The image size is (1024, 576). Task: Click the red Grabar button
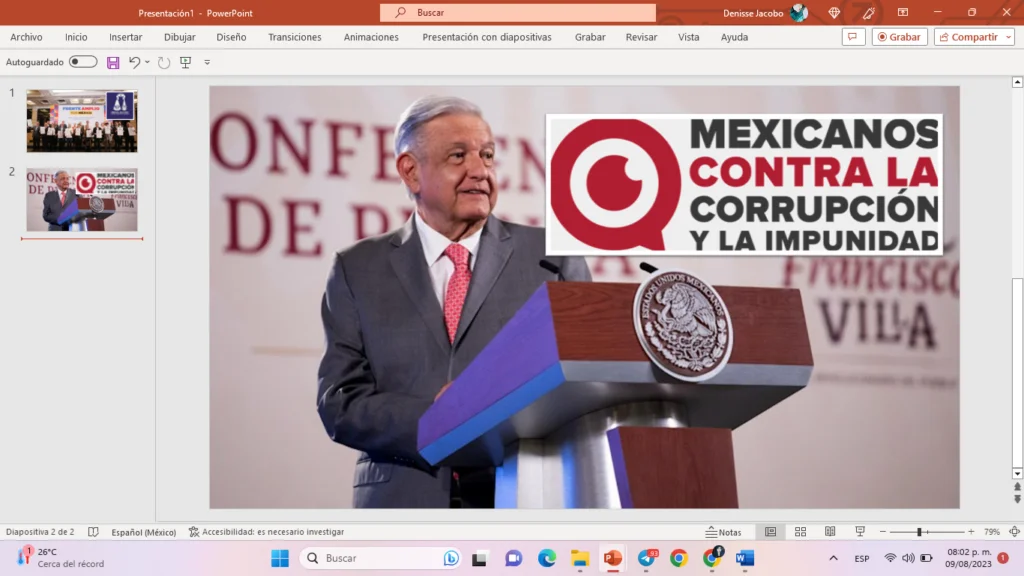(899, 37)
